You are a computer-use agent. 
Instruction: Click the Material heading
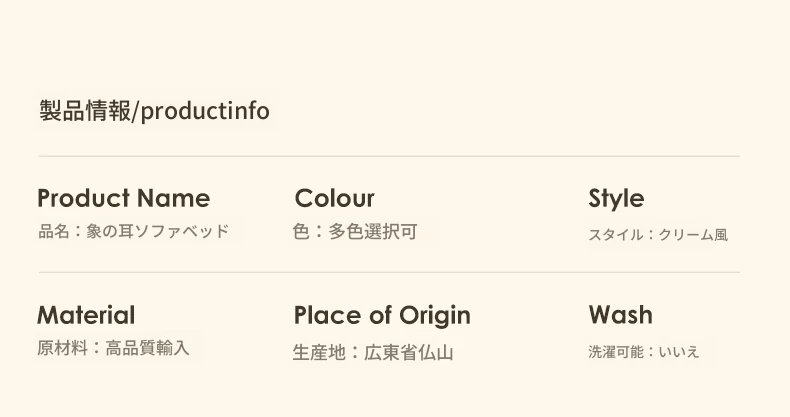tap(85, 315)
